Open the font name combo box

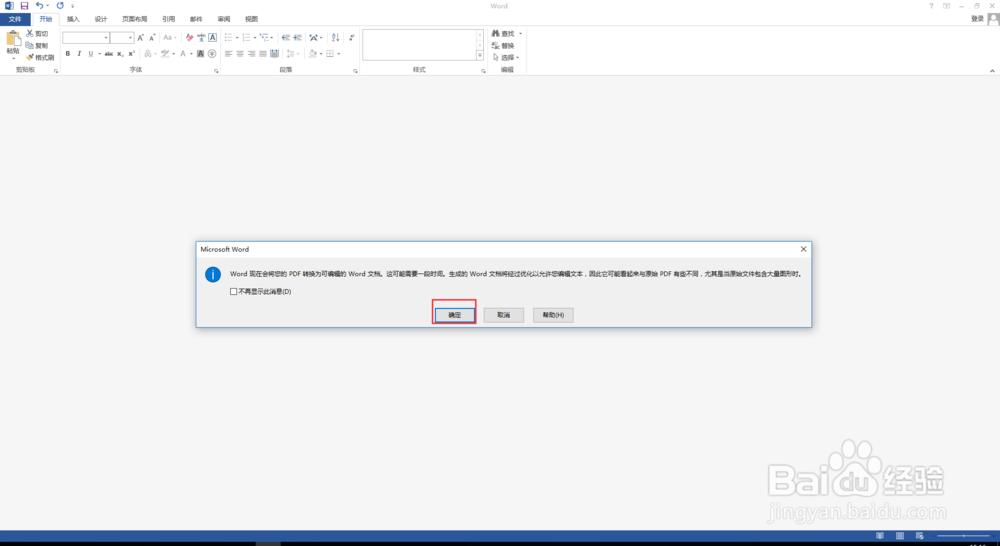point(85,38)
